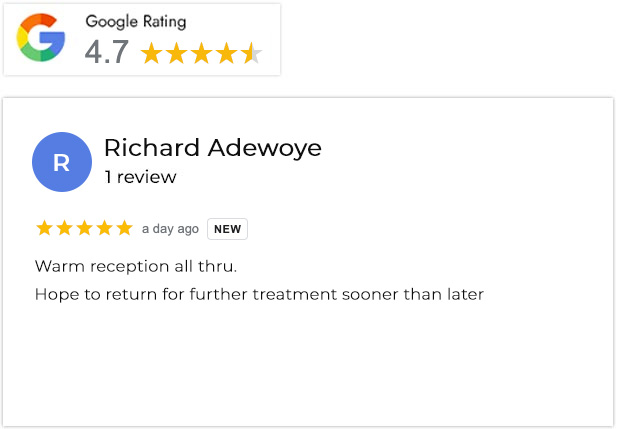Click the NEW badge on the review
617x429 pixels.
(227, 229)
